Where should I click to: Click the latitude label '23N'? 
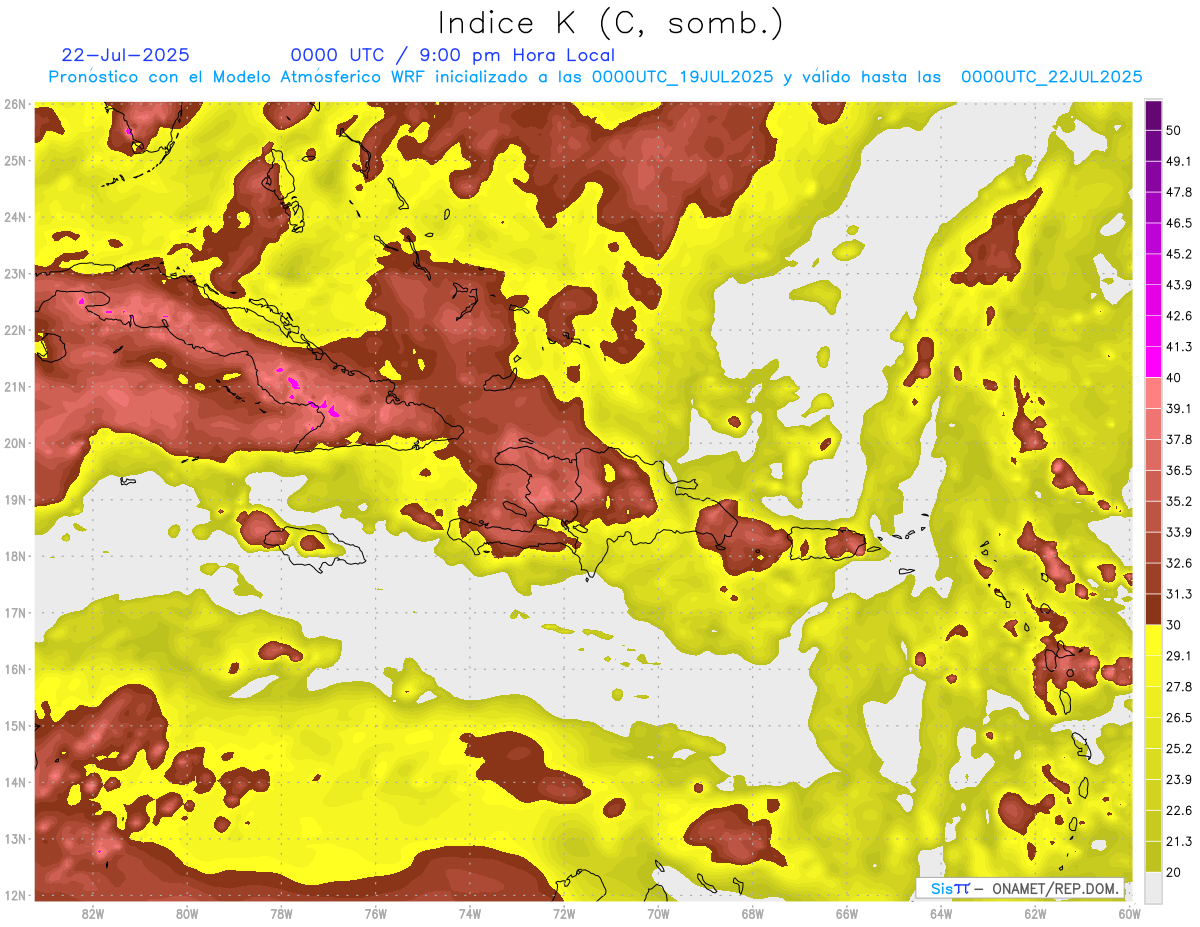tap(15, 274)
